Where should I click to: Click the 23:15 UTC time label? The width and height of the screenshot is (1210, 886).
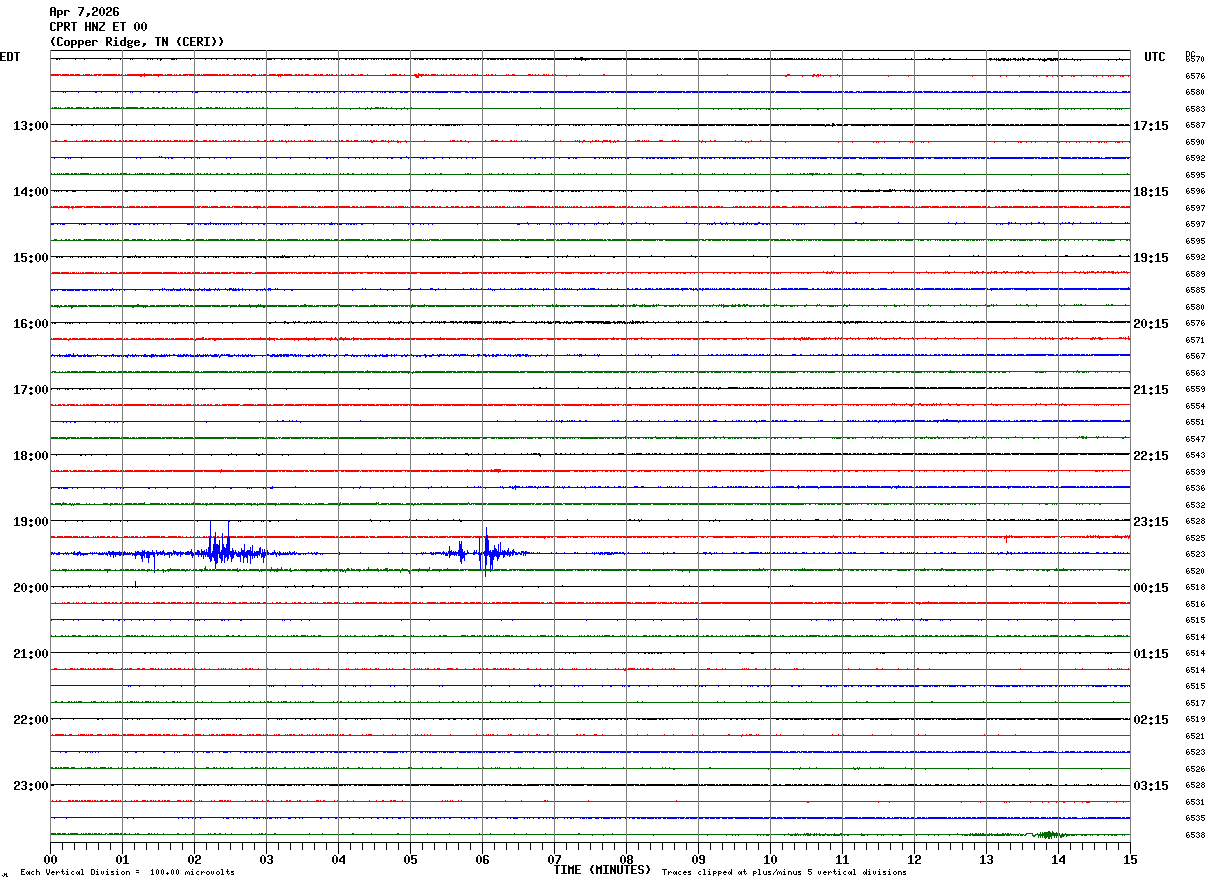tap(1151, 522)
